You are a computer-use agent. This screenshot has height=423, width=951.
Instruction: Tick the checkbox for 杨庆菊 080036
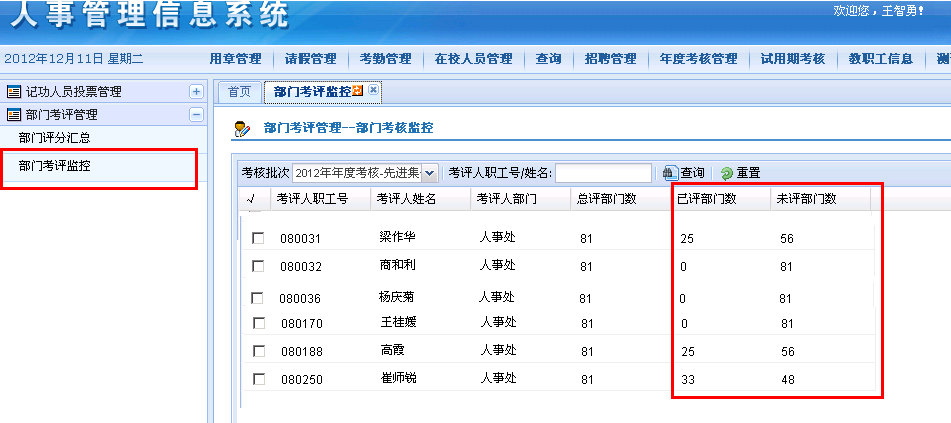click(257, 298)
